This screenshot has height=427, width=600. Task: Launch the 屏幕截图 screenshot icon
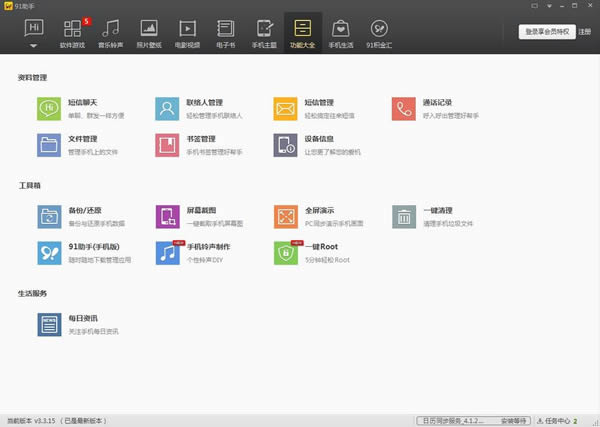(168, 217)
